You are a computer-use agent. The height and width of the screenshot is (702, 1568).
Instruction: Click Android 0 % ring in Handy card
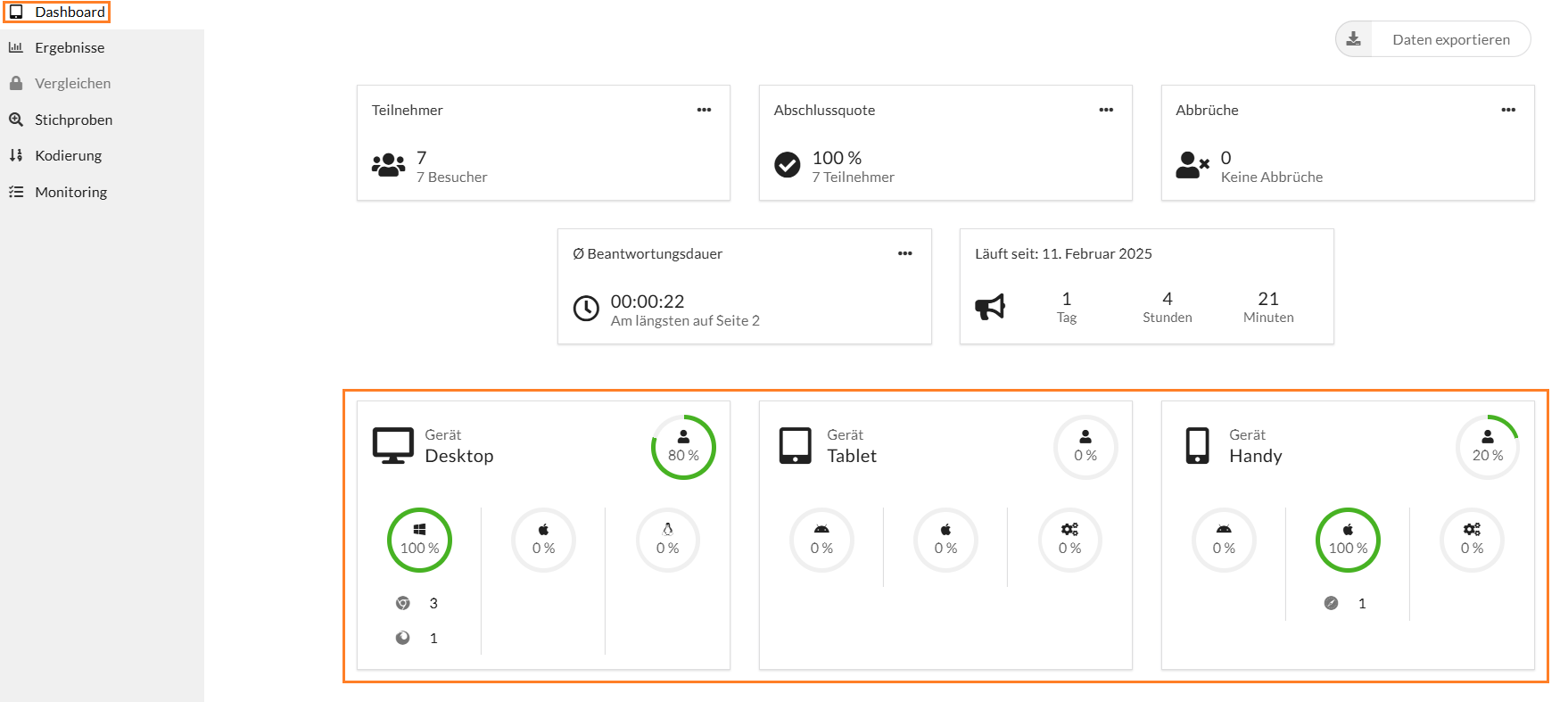tap(1224, 540)
